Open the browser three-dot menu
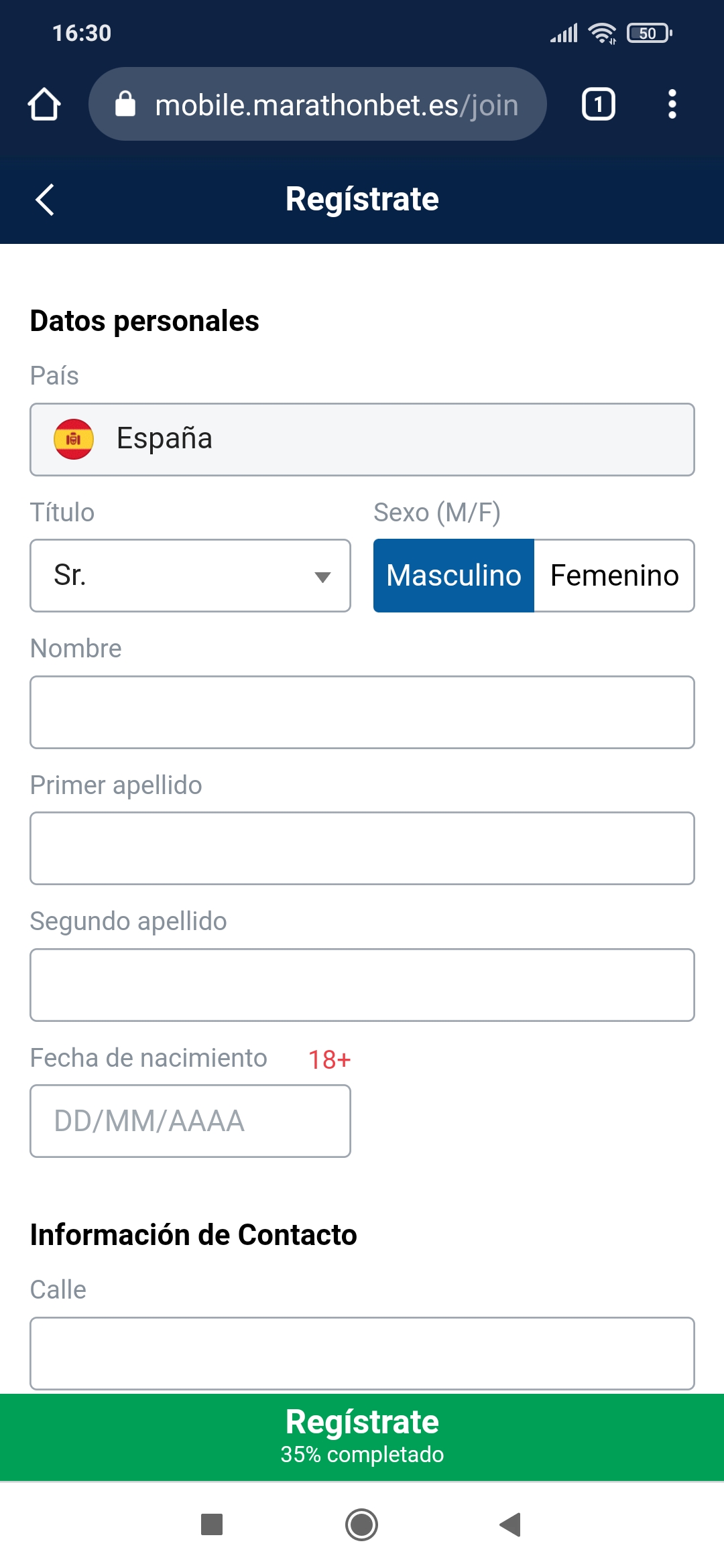 pyautogui.click(x=672, y=105)
